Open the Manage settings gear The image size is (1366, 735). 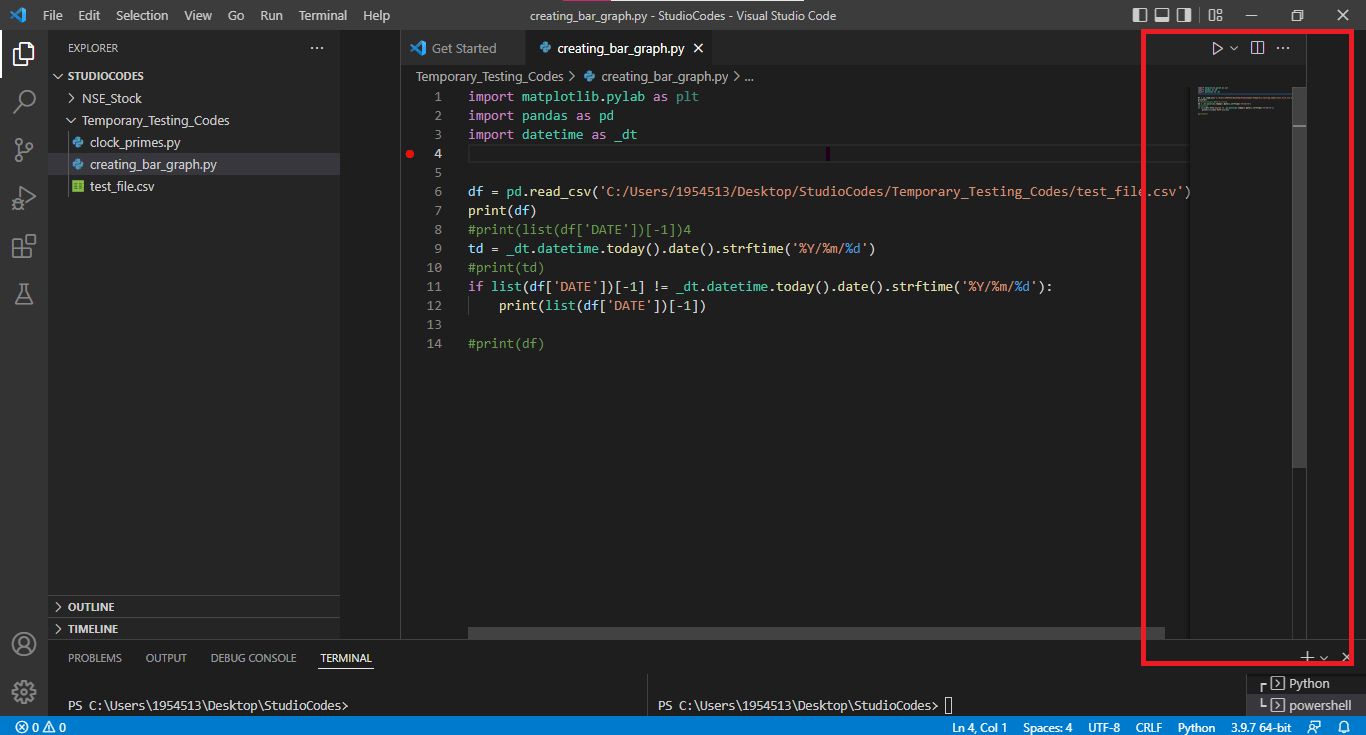(x=24, y=691)
